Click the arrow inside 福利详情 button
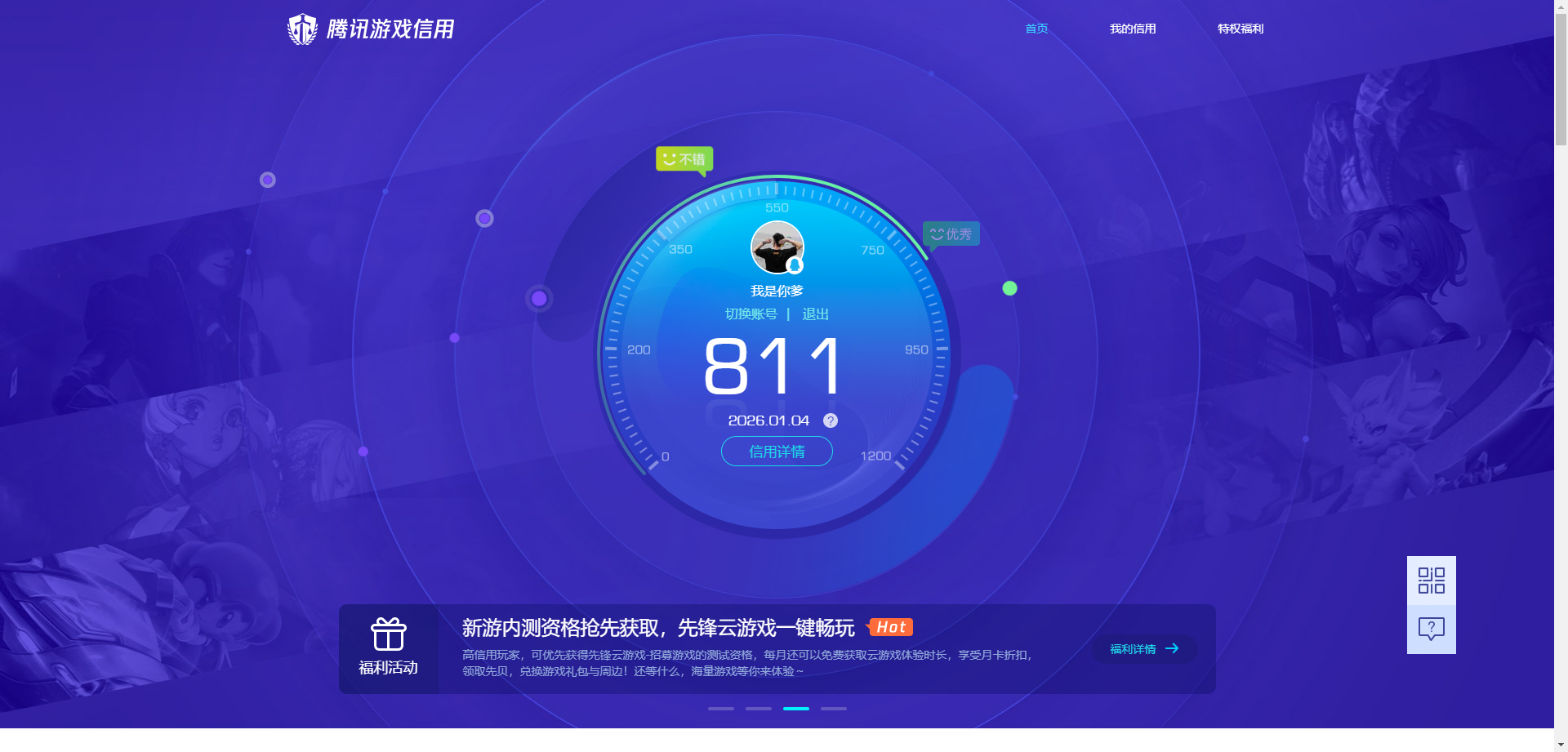The height and width of the screenshot is (752, 1568). 1174,648
